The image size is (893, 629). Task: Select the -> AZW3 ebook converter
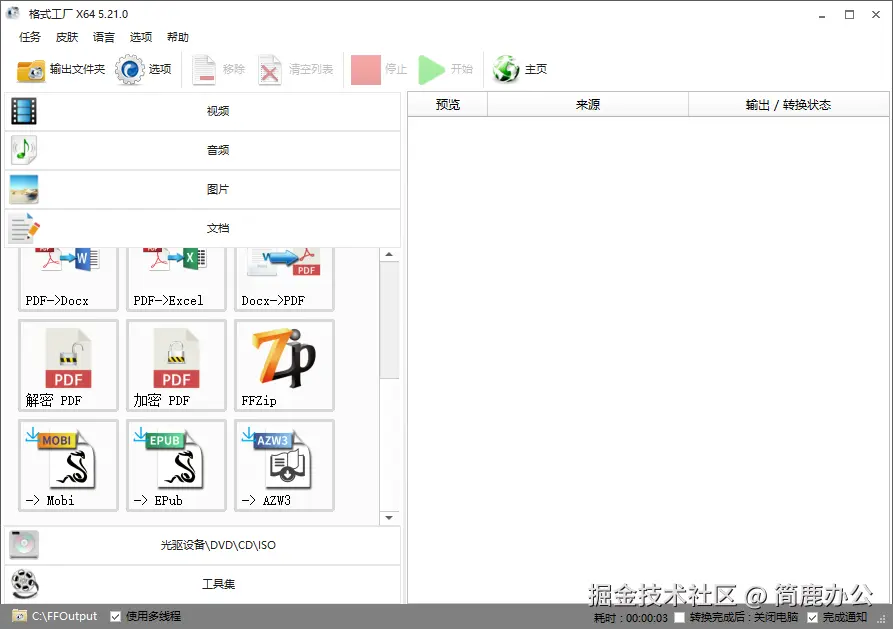click(x=284, y=465)
